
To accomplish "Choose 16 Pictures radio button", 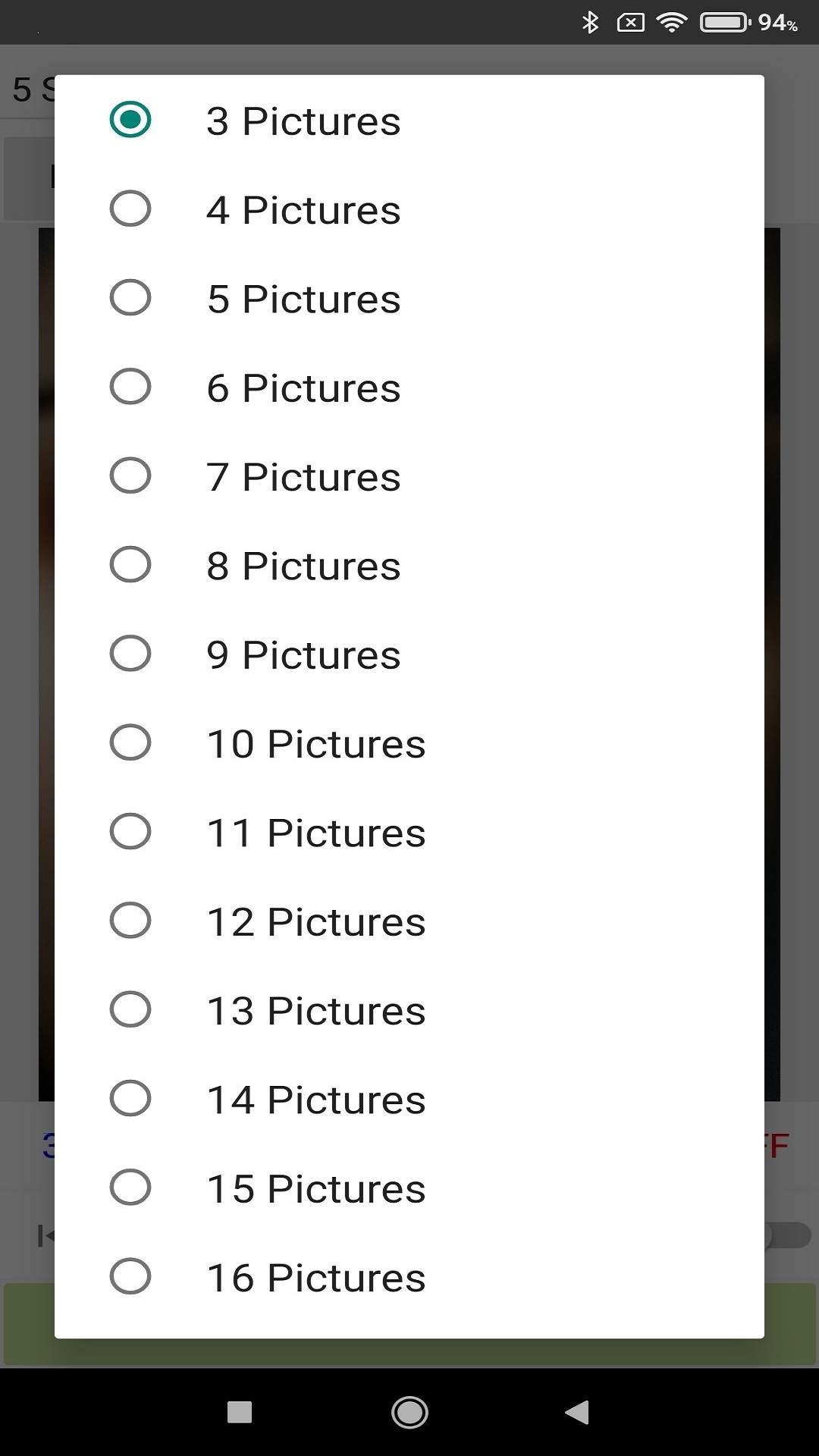I will tap(130, 1276).
